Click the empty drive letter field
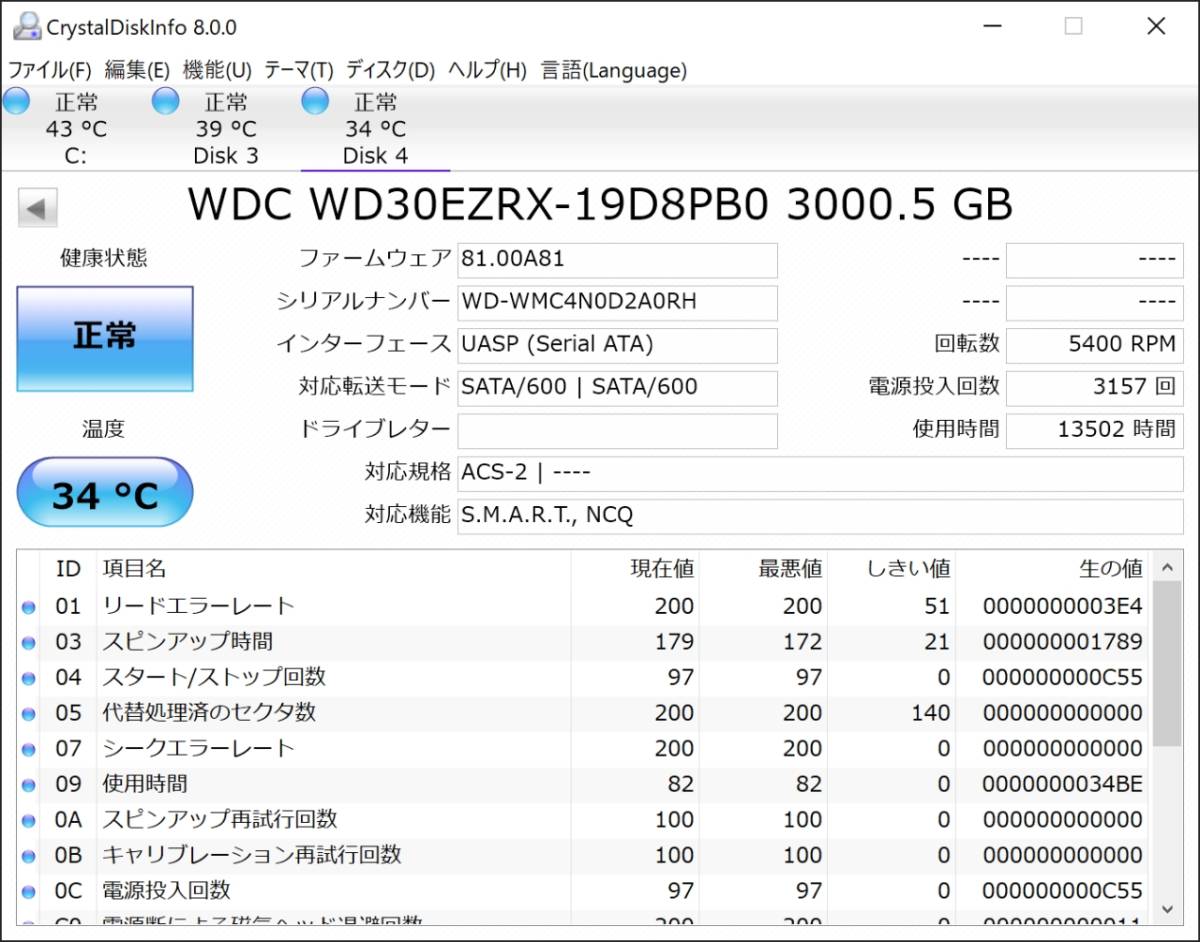This screenshot has height=942, width=1200. [617, 431]
